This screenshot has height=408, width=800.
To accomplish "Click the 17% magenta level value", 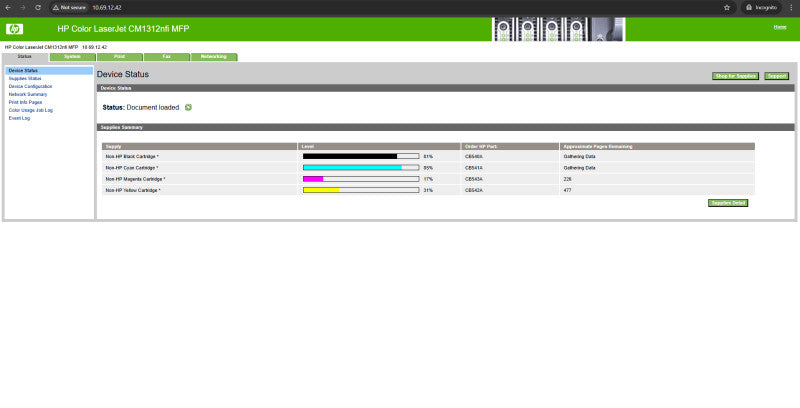I will tap(428, 179).
